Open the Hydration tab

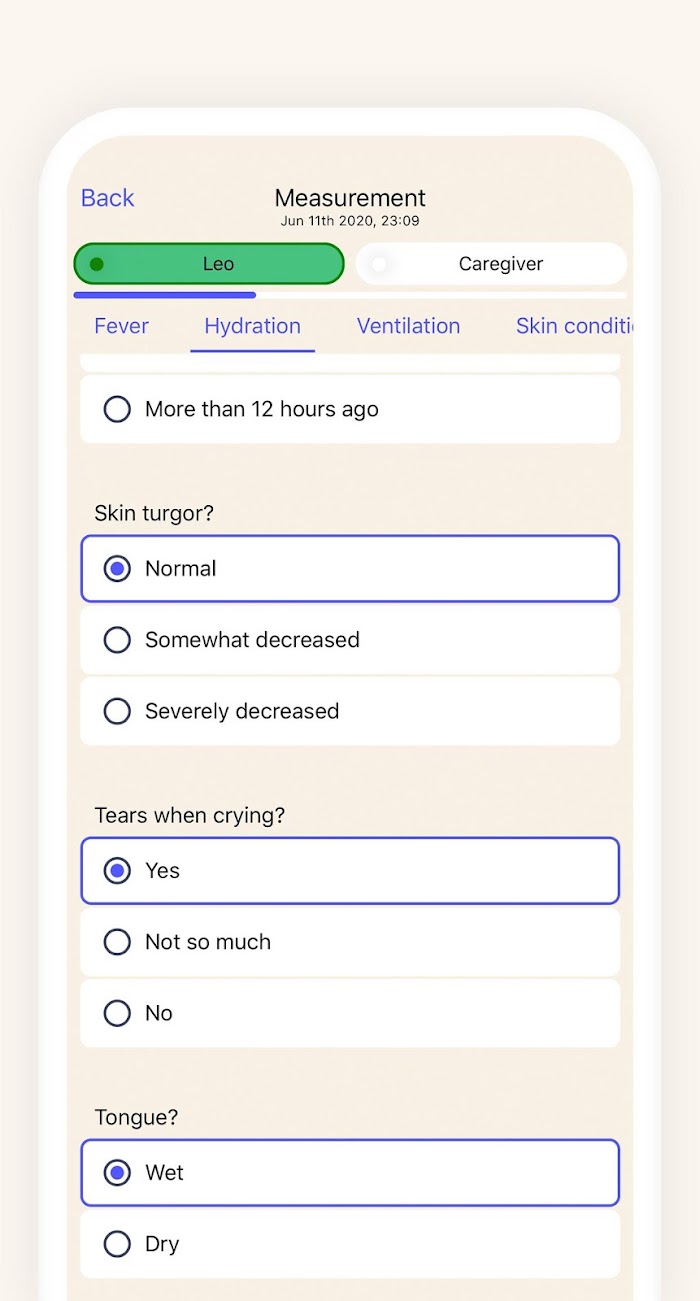coord(252,326)
